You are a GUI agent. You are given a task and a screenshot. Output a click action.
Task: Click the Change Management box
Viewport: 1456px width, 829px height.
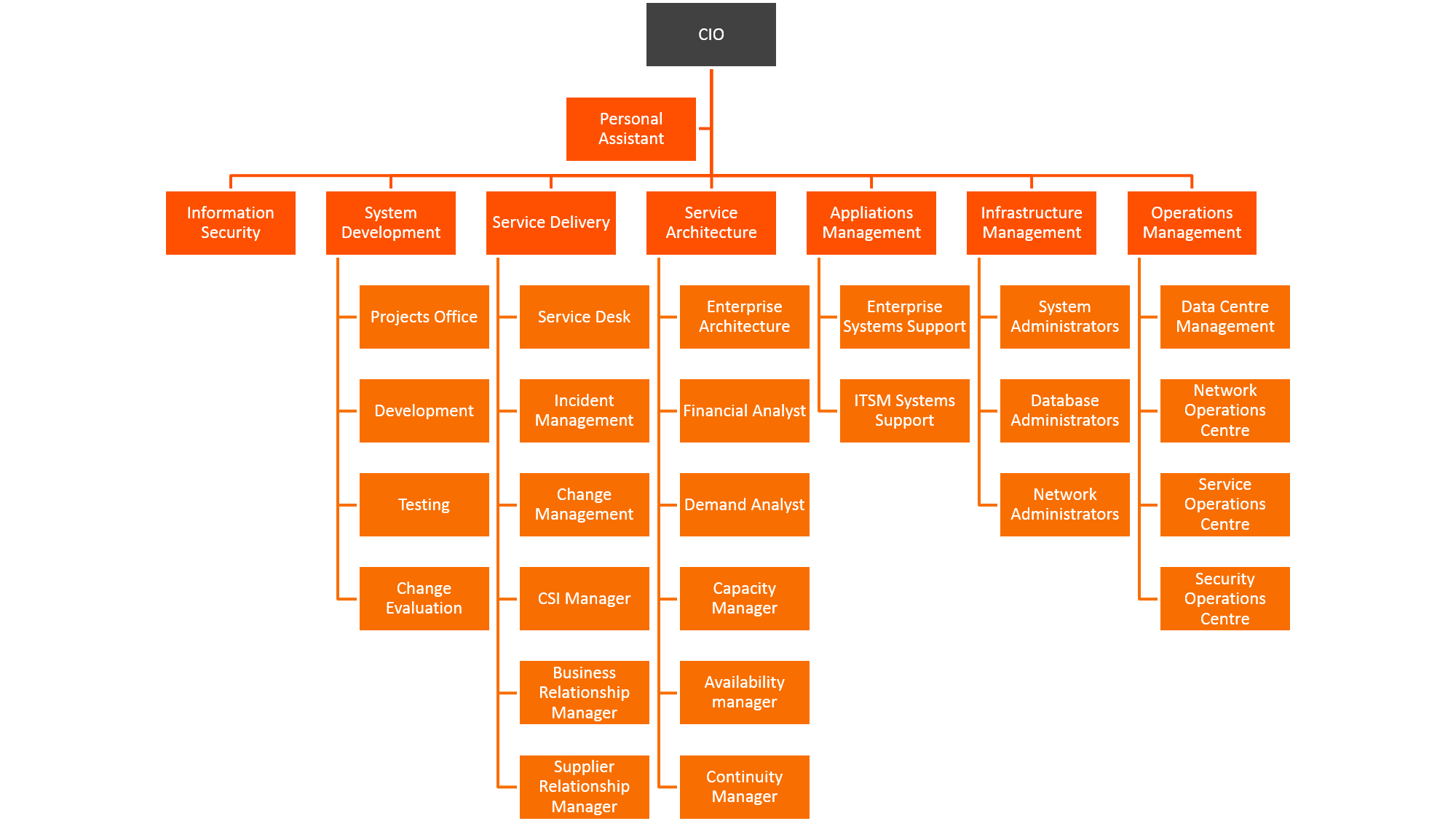pos(582,504)
